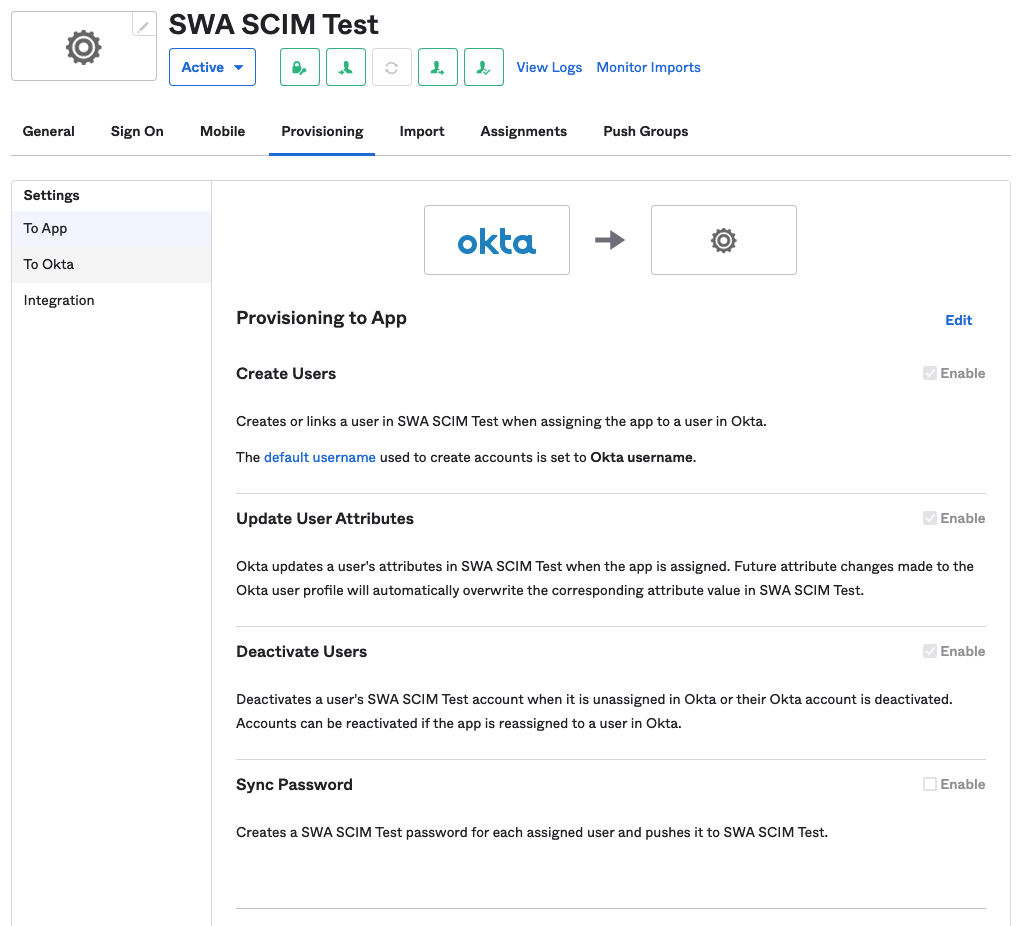Open the Active status dropdown
This screenshot has height=926, width=1026.
coord(212,68)
